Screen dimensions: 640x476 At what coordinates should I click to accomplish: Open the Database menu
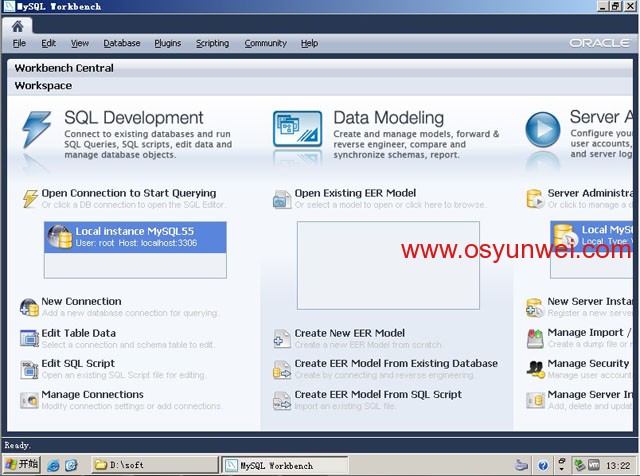(x=122, y=43)
